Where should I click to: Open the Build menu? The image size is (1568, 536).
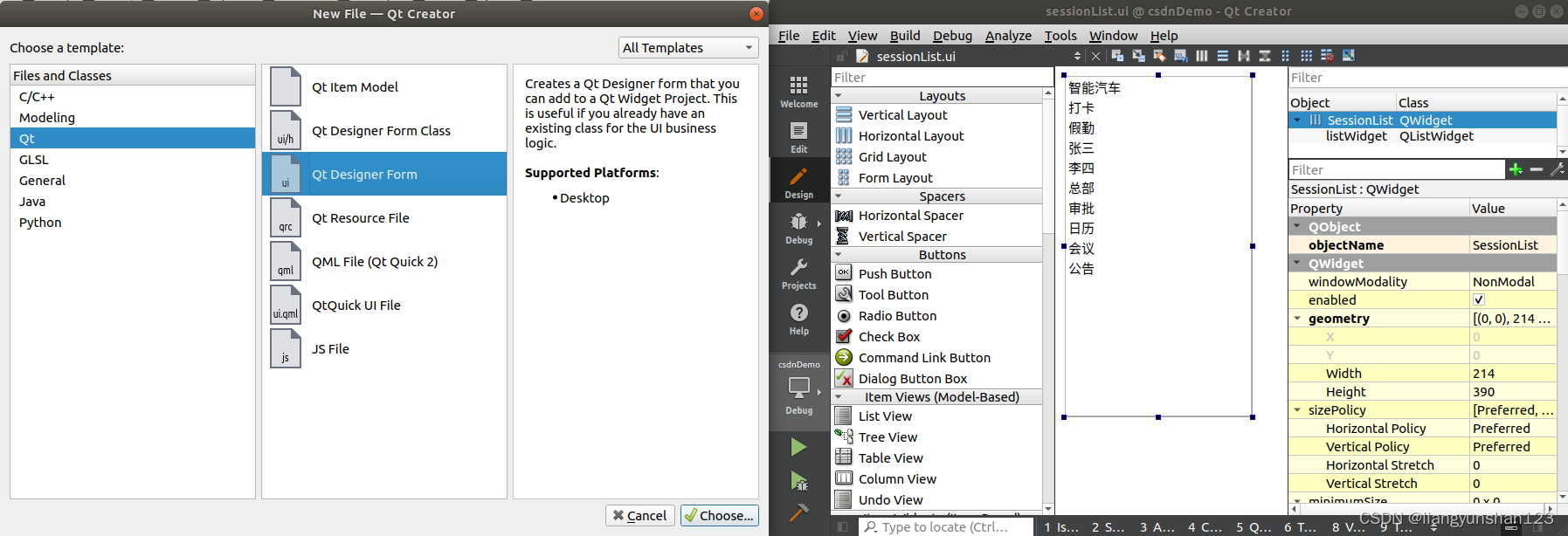click(905, 36)
